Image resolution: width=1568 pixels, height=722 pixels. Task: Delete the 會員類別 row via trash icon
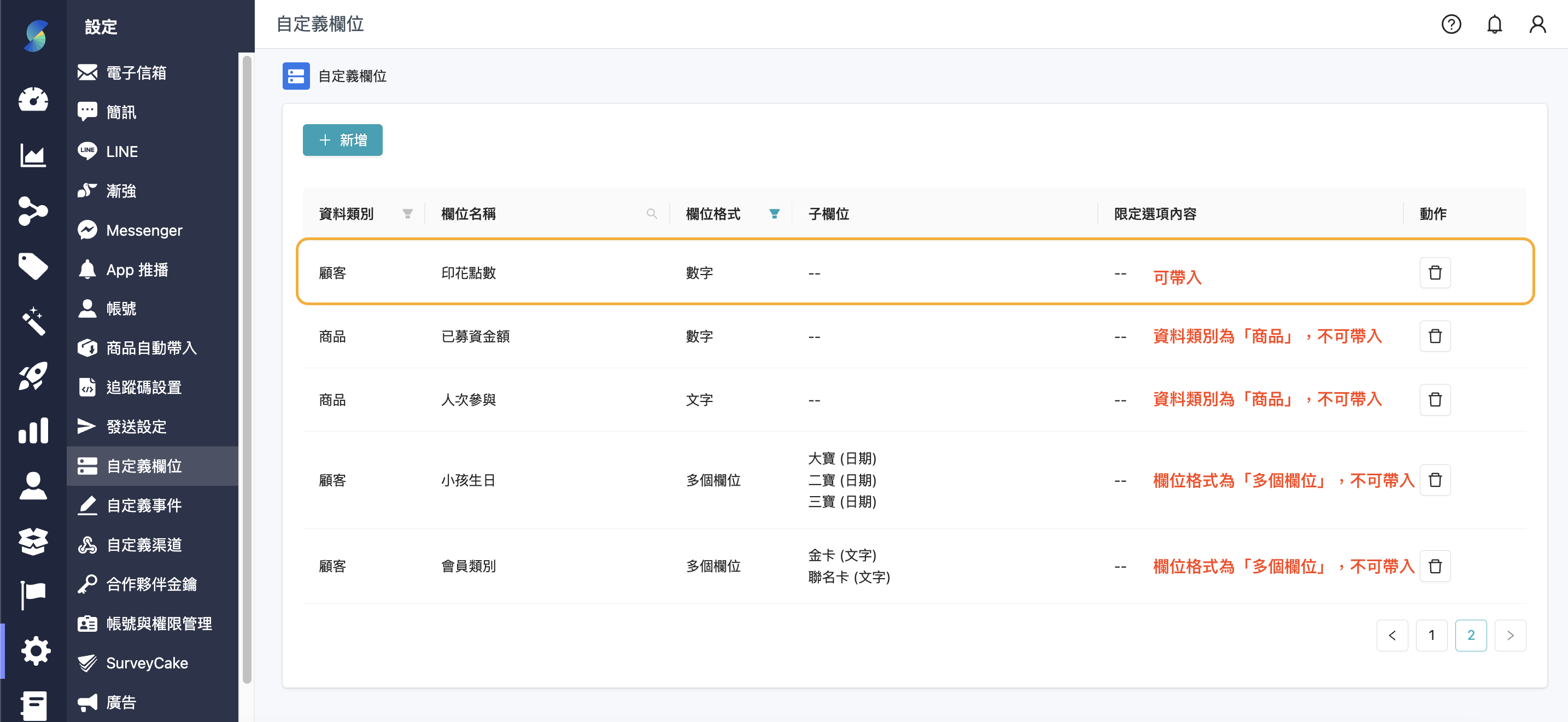pyautogui.click(x=1435, y=566)
